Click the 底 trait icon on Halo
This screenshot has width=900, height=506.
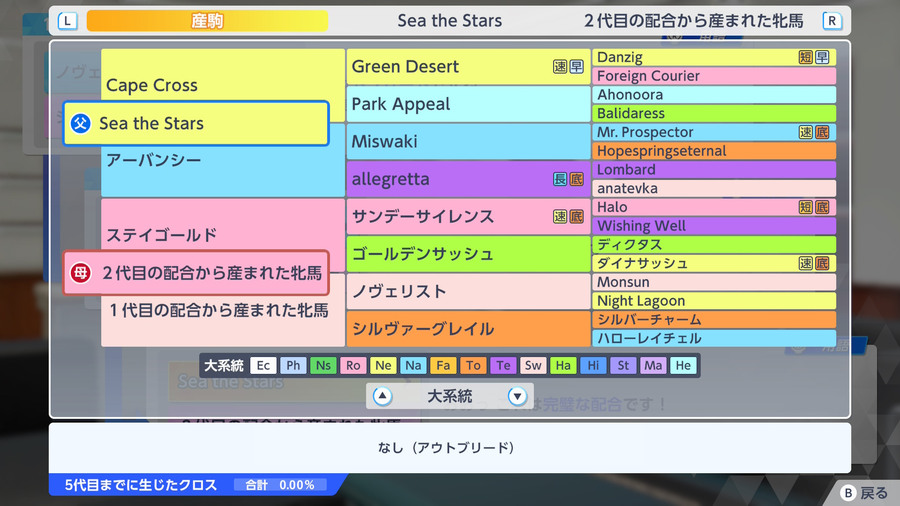tap(822, 207)
